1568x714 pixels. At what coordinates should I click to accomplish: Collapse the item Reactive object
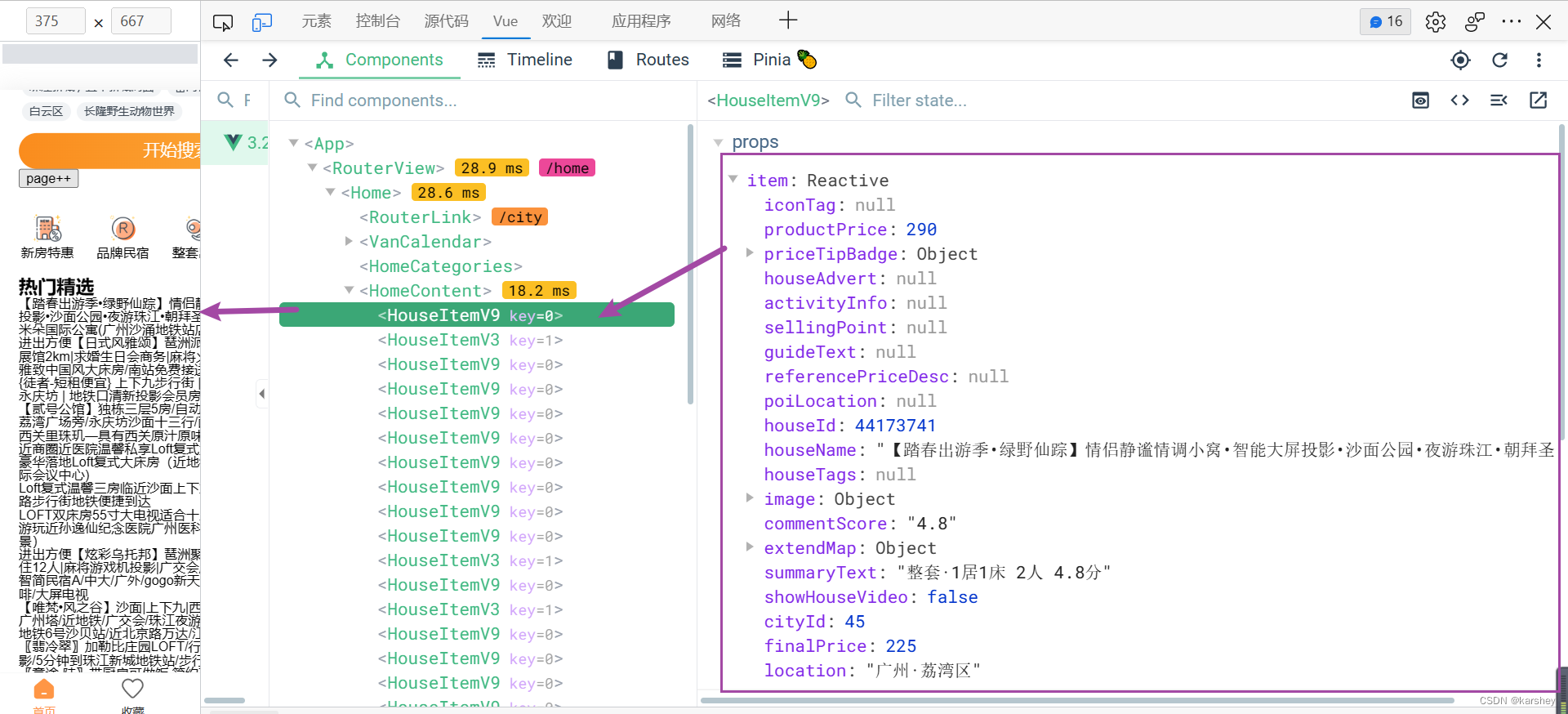point(733,179)
